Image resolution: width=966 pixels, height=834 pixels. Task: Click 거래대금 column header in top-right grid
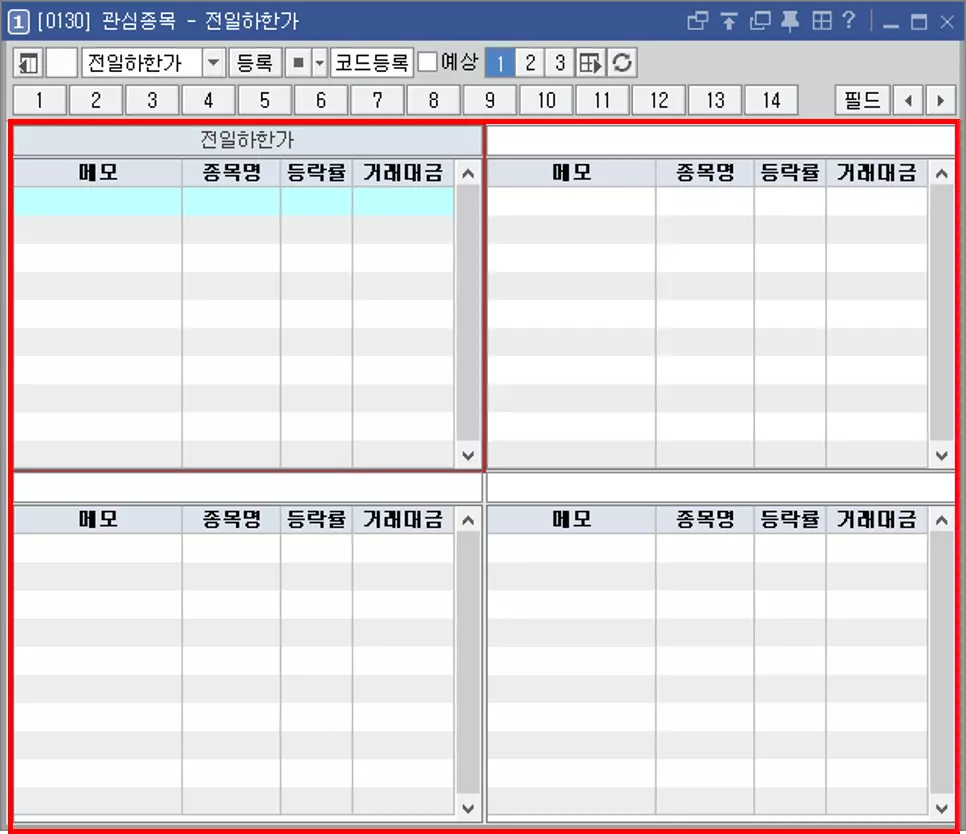[877, 172]
